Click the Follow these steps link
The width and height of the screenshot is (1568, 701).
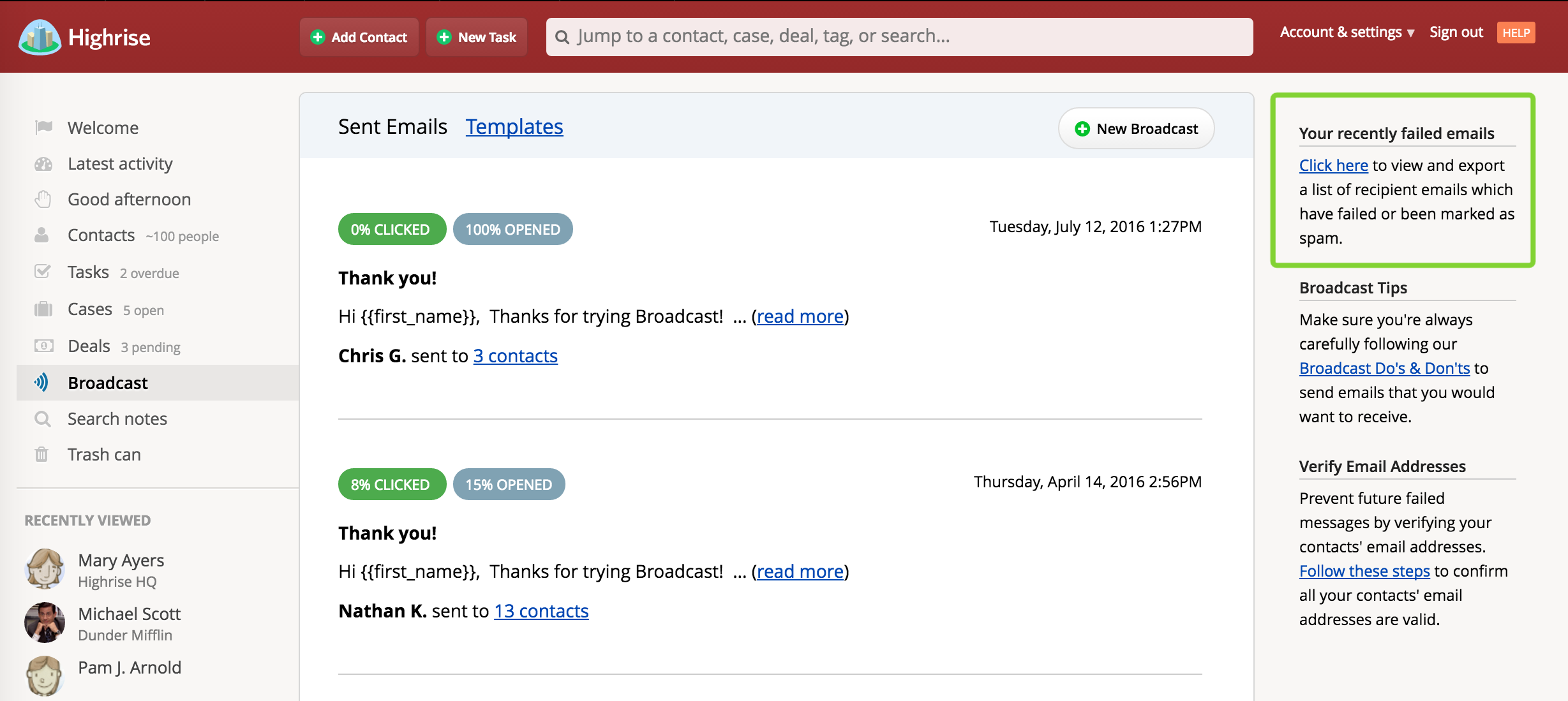[1364, 571]
